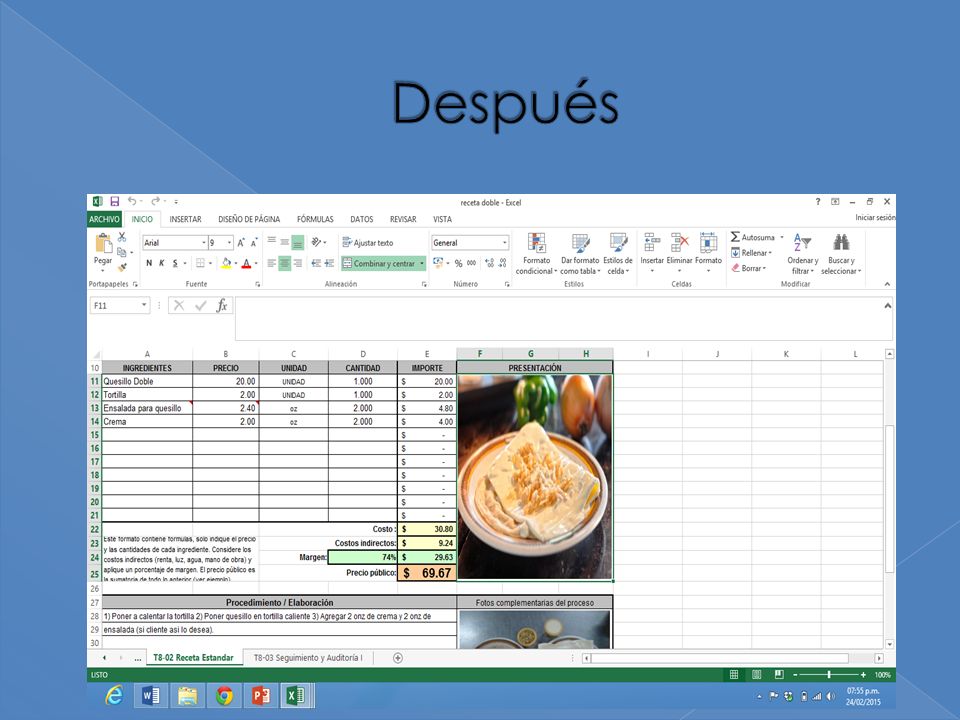Click the percent style icon

[x=458, y=263]
